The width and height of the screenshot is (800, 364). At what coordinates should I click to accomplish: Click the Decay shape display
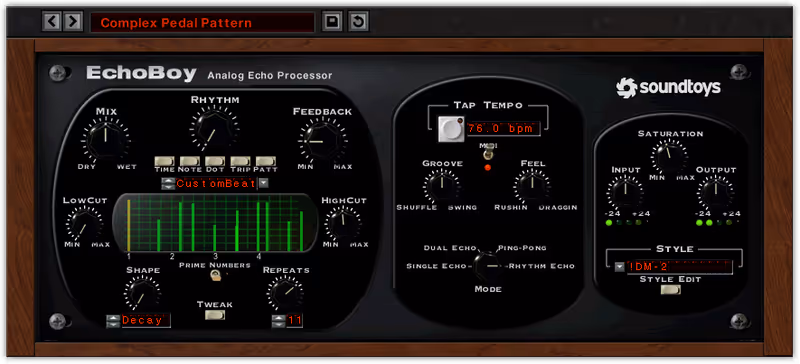point(145,321)
